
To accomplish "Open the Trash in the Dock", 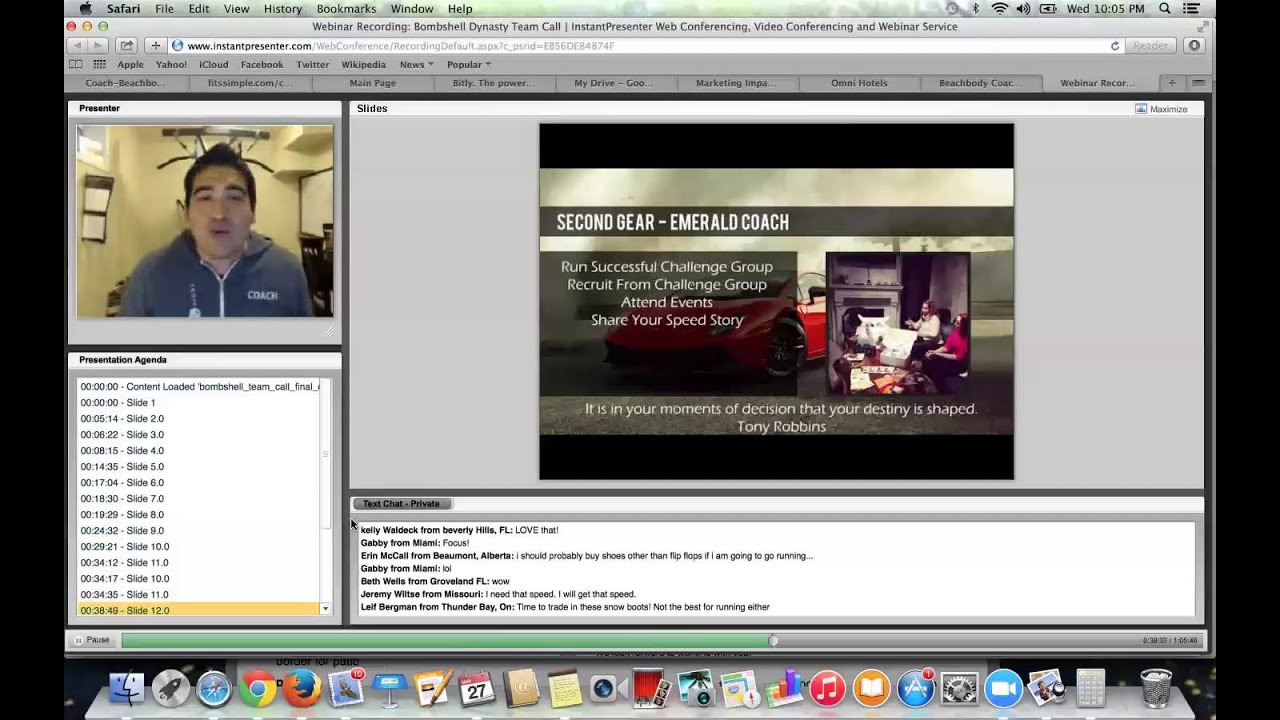I will pyautogui.click(x=1156, y=689).
